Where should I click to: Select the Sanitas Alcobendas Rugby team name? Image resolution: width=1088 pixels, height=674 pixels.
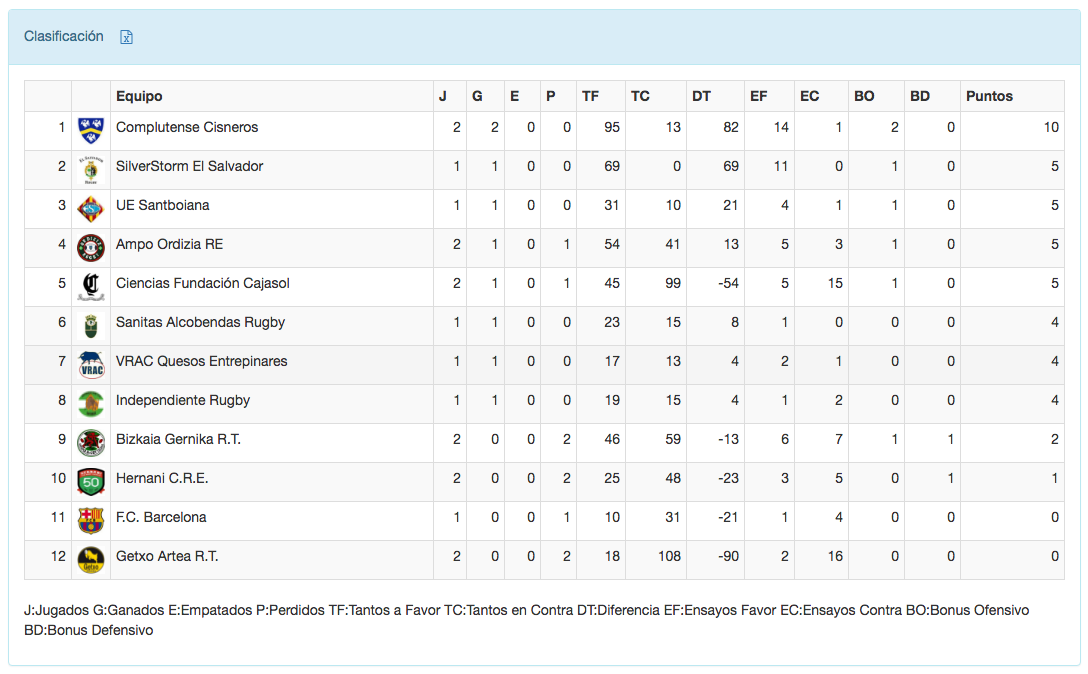[200, 322]
